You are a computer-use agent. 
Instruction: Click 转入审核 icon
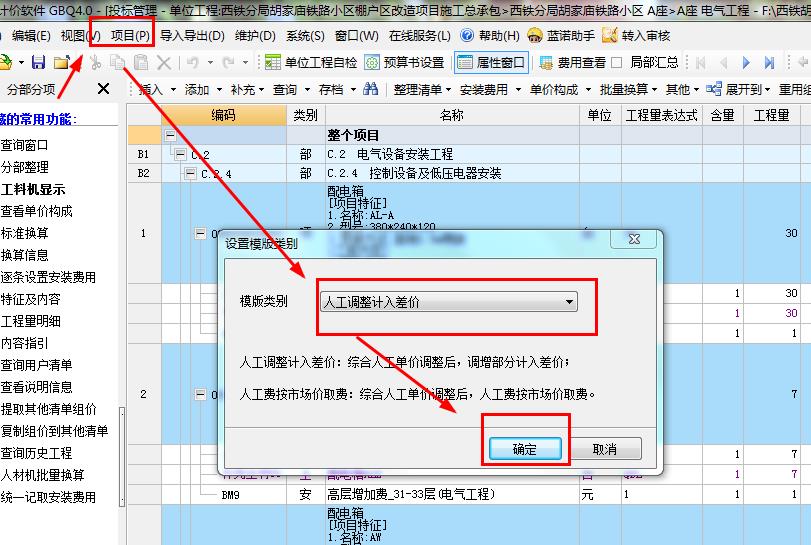(x=609, y=35)
